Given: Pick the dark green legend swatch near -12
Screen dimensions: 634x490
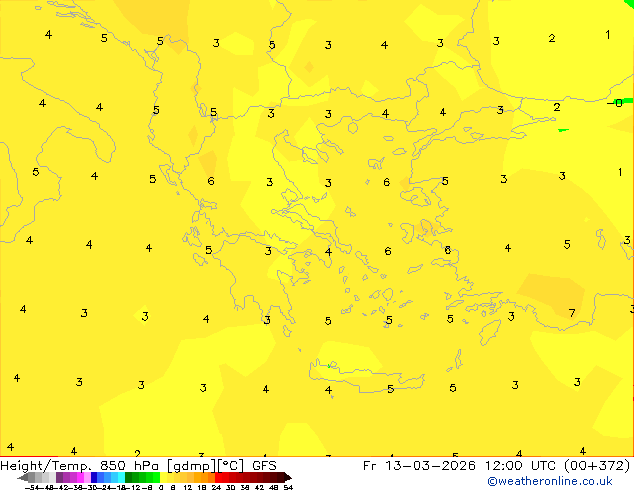Looking at the screenshot, I should (128, 477).
